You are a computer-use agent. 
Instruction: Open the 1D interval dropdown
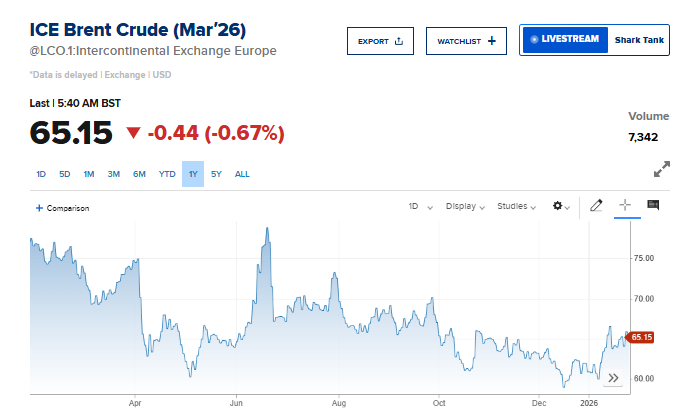(419, 207)
